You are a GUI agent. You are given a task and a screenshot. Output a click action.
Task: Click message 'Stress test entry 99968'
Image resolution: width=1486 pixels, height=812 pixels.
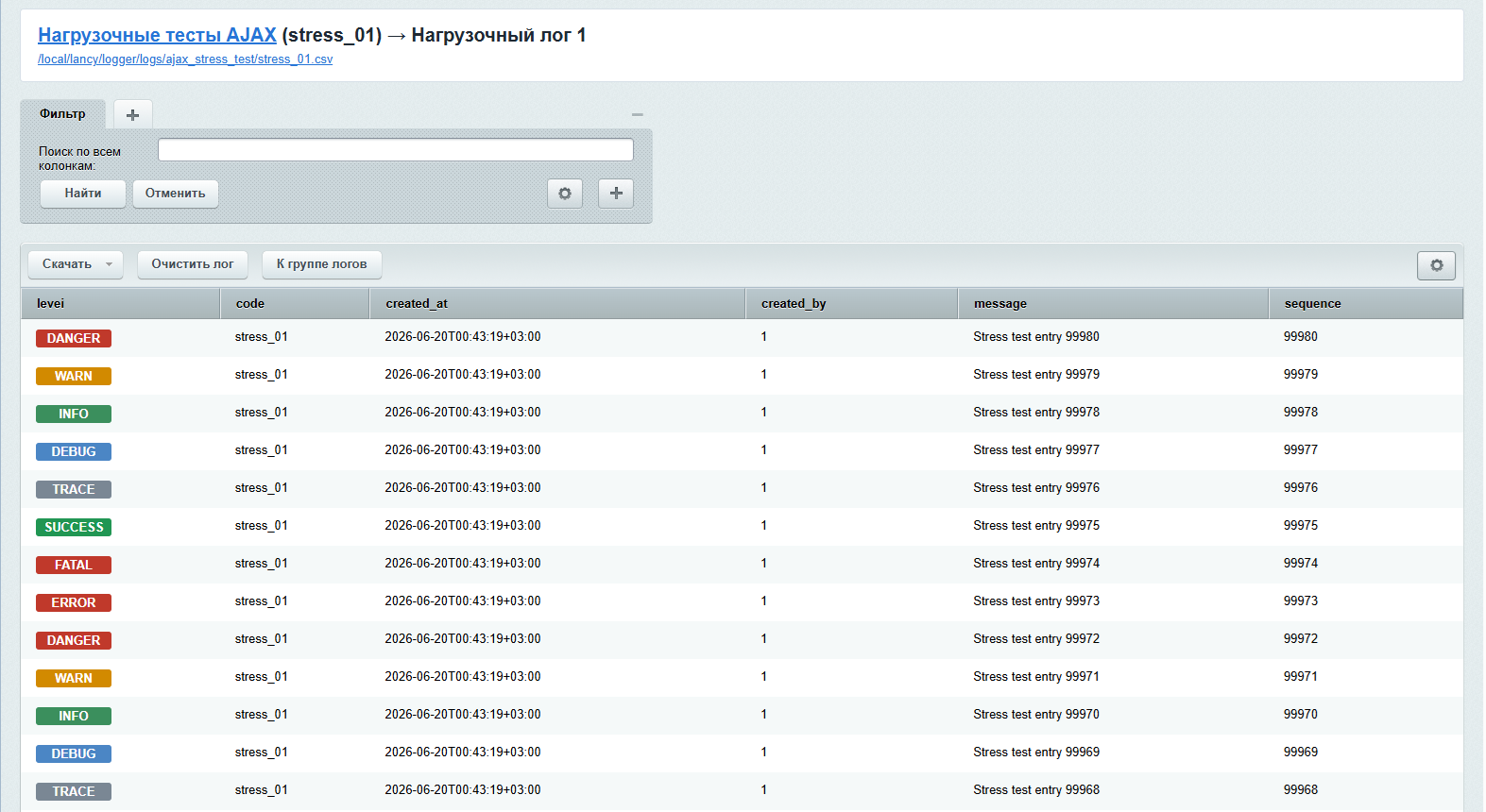point(1036,790)
